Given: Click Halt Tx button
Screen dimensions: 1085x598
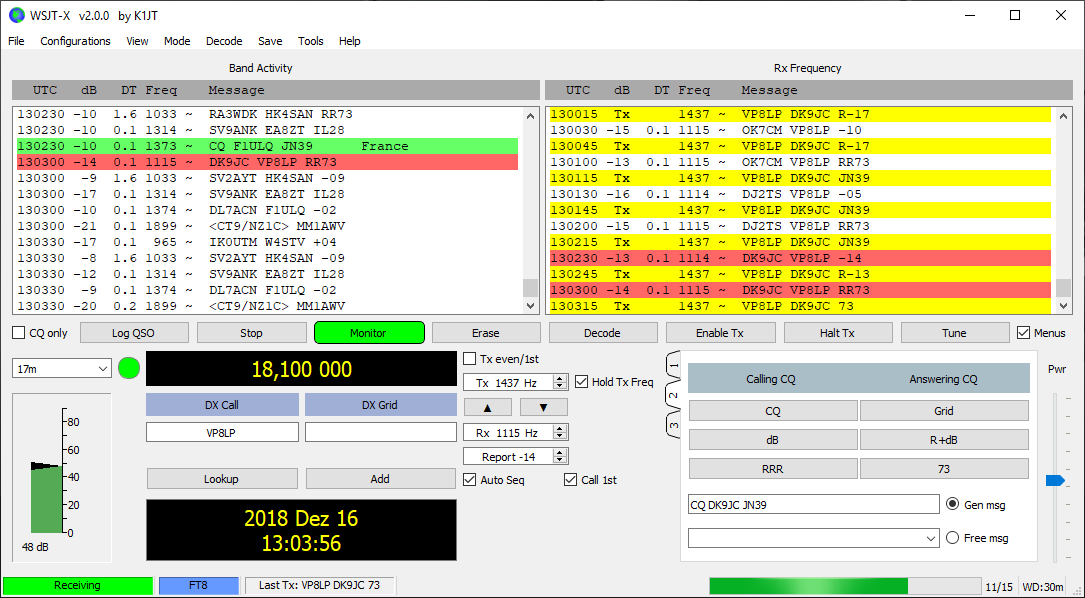Looking at the screenshot, I should (837, 333).
